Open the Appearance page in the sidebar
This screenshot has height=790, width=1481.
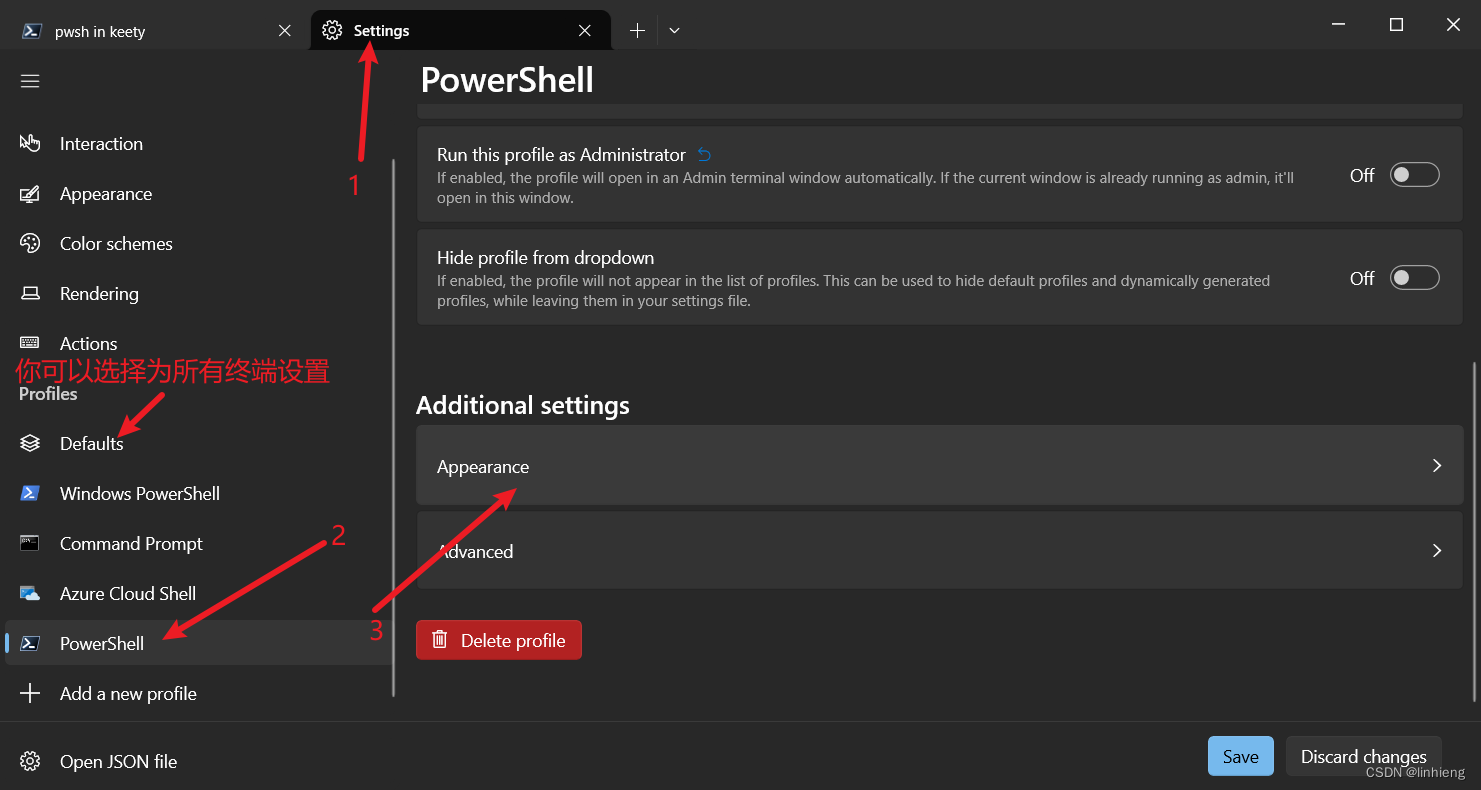(198, 193)
